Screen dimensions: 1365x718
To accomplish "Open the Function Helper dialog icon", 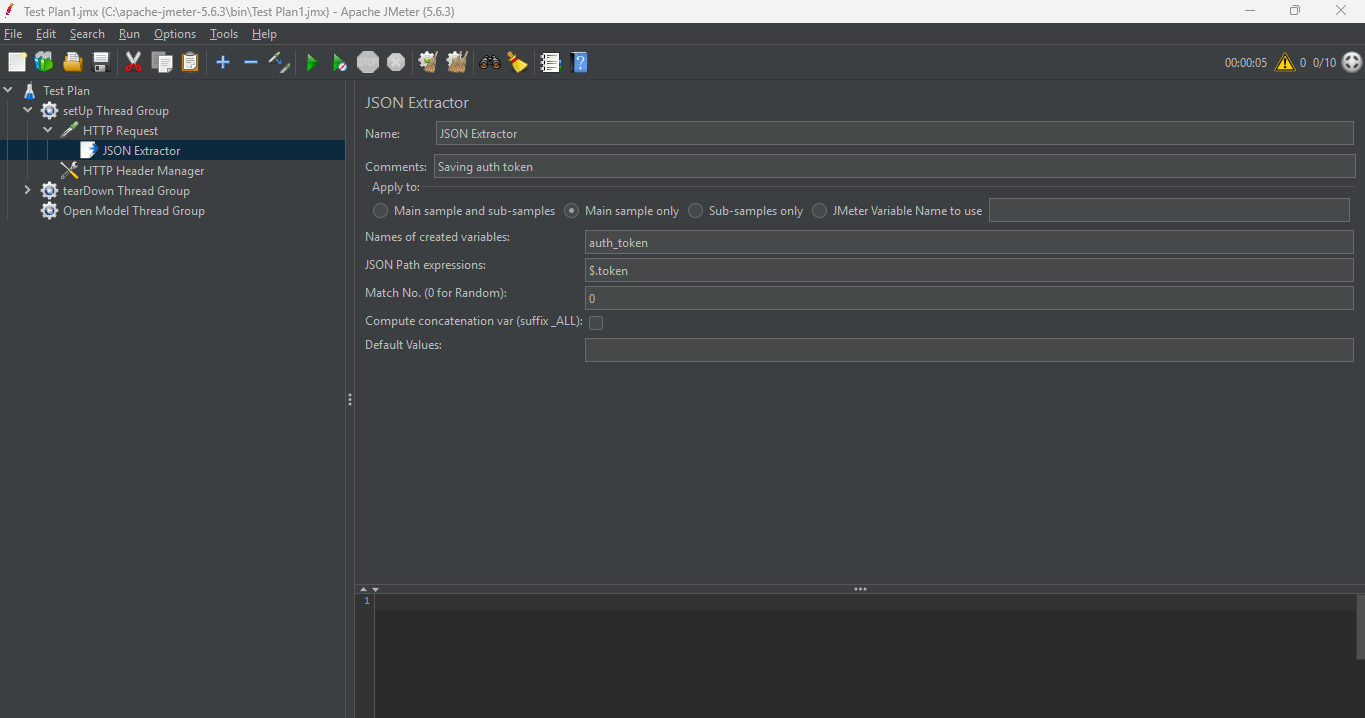I will tap(550, 62).
